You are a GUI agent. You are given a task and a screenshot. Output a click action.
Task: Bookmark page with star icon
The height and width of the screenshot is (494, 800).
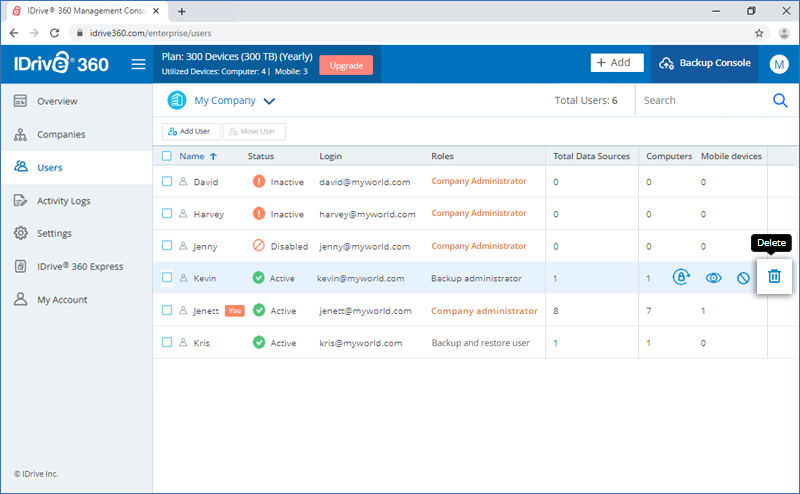click(x=759, y=33)
